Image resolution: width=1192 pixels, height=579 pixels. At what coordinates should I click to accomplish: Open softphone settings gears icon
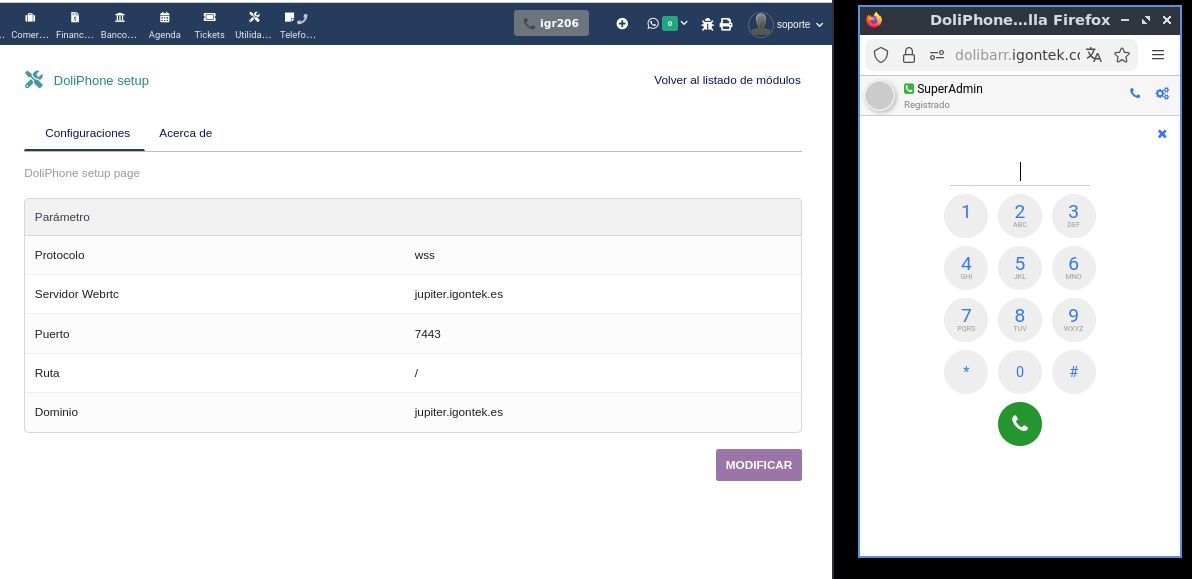1162,94
